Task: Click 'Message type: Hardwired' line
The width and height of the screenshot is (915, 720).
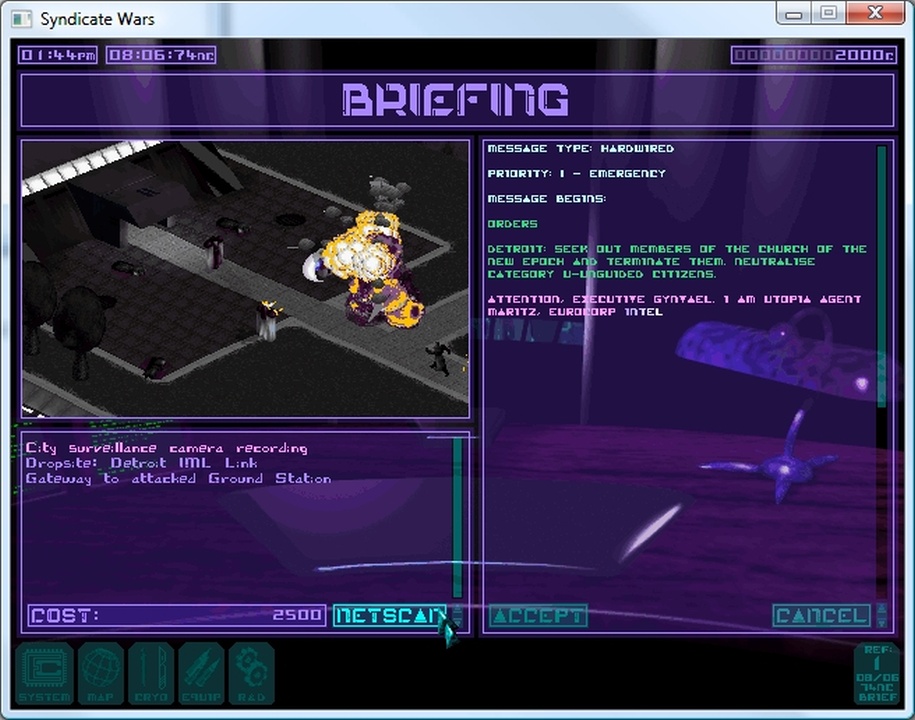Action: (581, 149)
